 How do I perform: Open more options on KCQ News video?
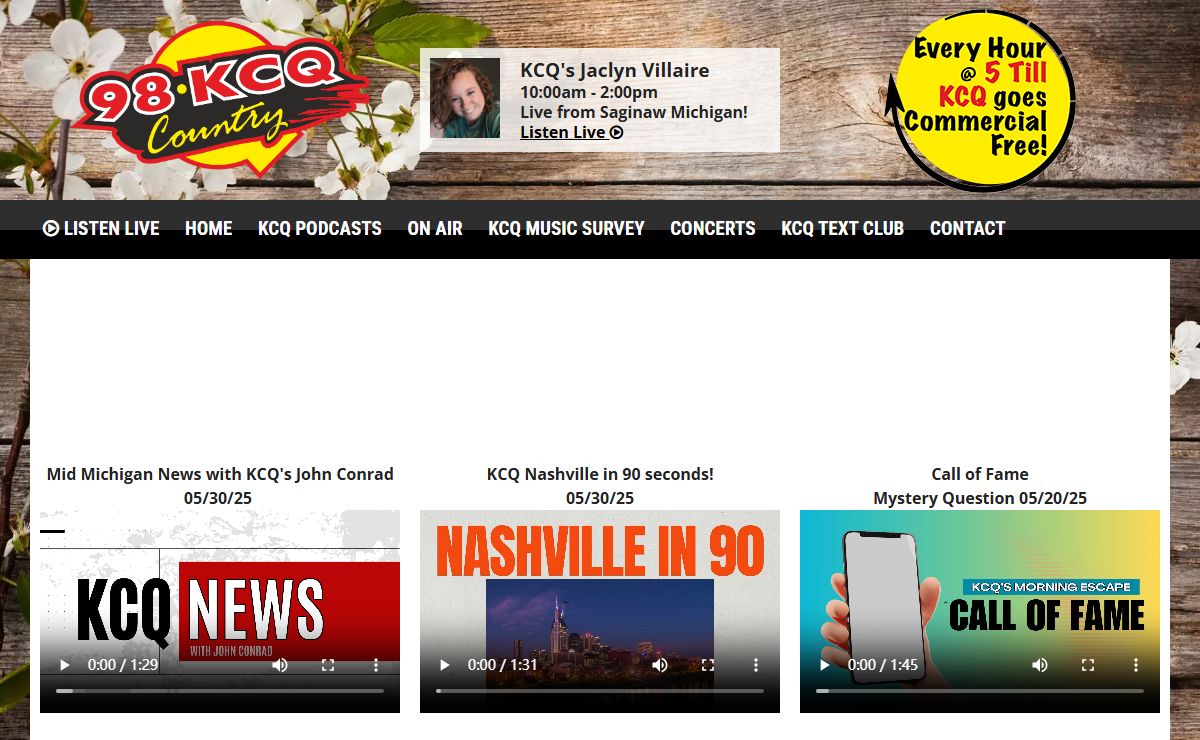coord(376,665)
